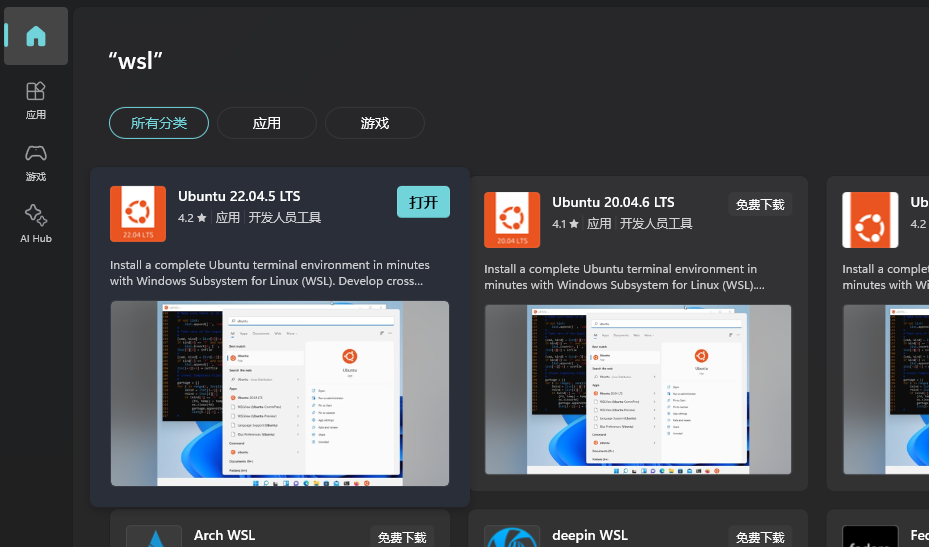Viewport: 929px width, 547px height.
Task: Click 开发人员工具 under Ubuntu 22.04.5 LTS
Action: pos(284,218)
